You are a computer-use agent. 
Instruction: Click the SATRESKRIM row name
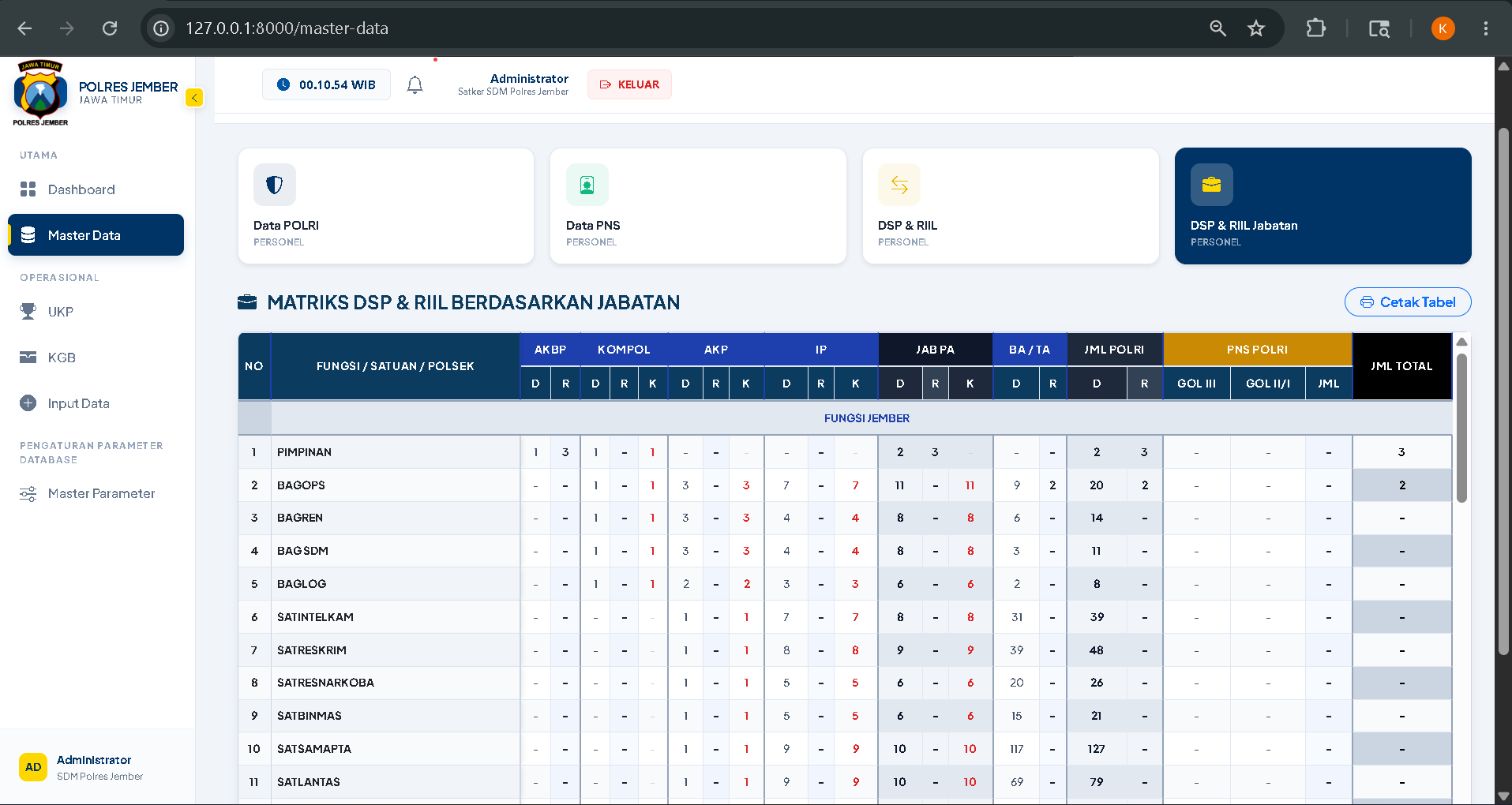[x=311, y=650]
